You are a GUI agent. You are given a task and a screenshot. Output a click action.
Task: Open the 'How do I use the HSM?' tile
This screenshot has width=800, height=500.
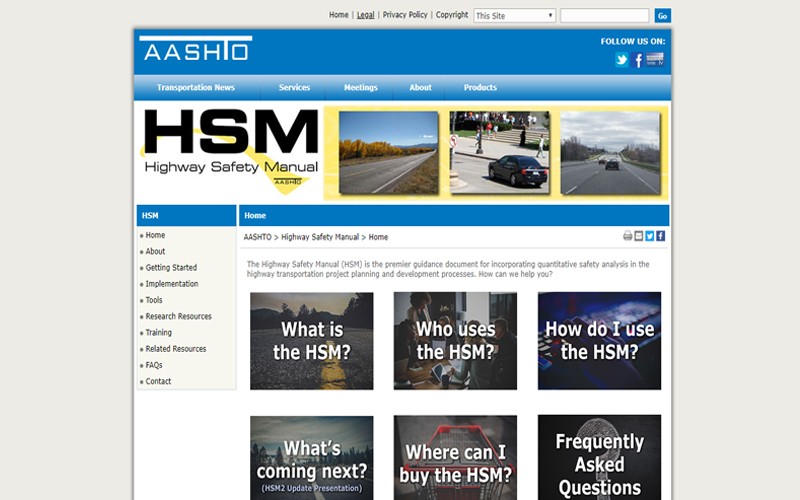coord(599,341)
